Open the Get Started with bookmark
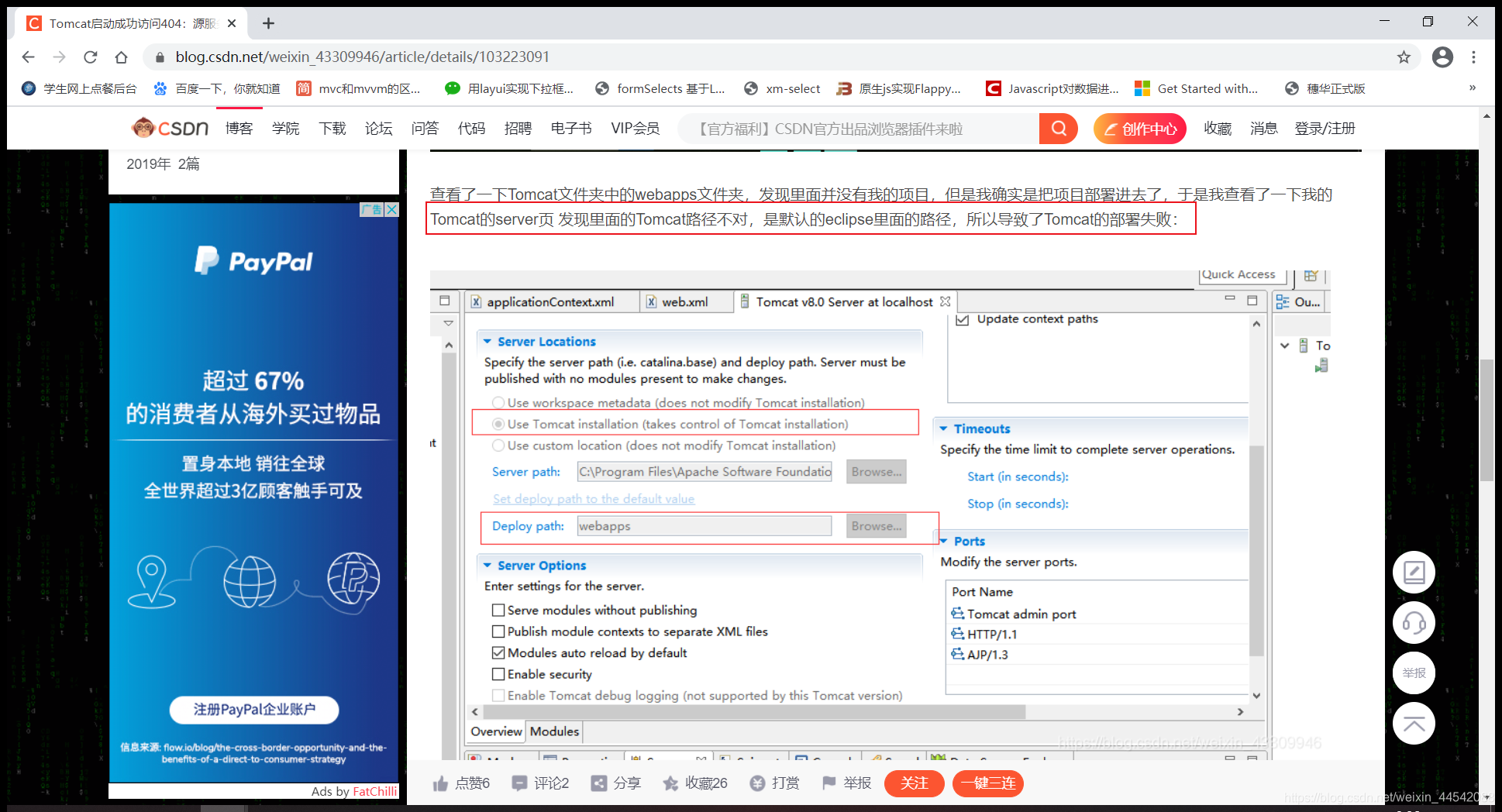 coord(1196,88)
